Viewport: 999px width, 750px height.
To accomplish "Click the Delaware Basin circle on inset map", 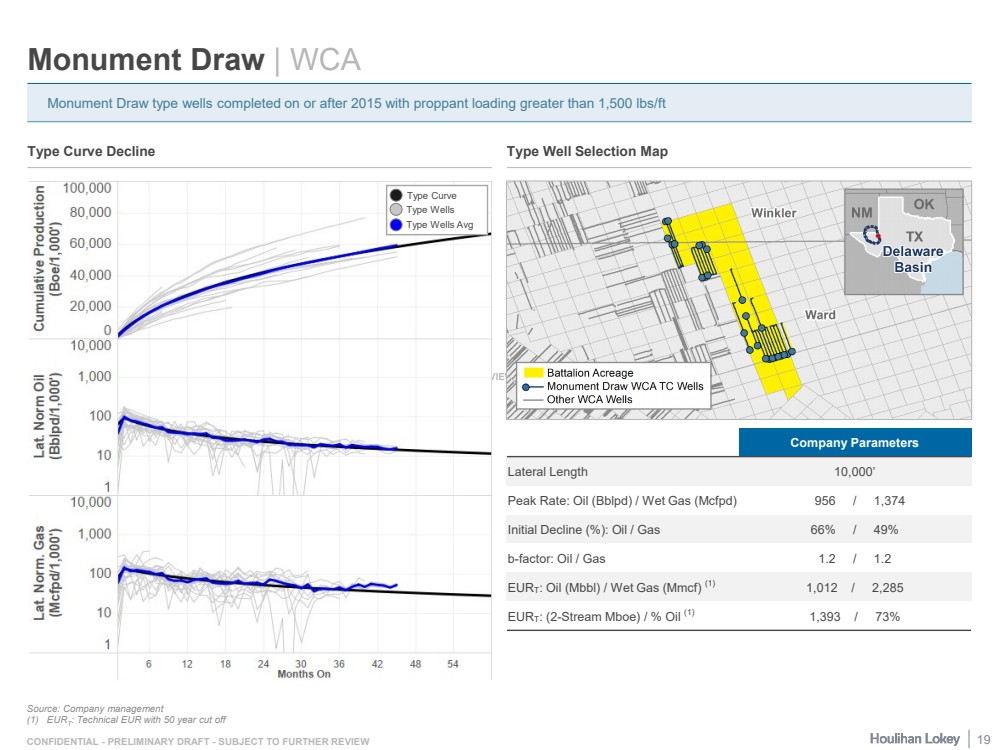I will coord(871,236).
